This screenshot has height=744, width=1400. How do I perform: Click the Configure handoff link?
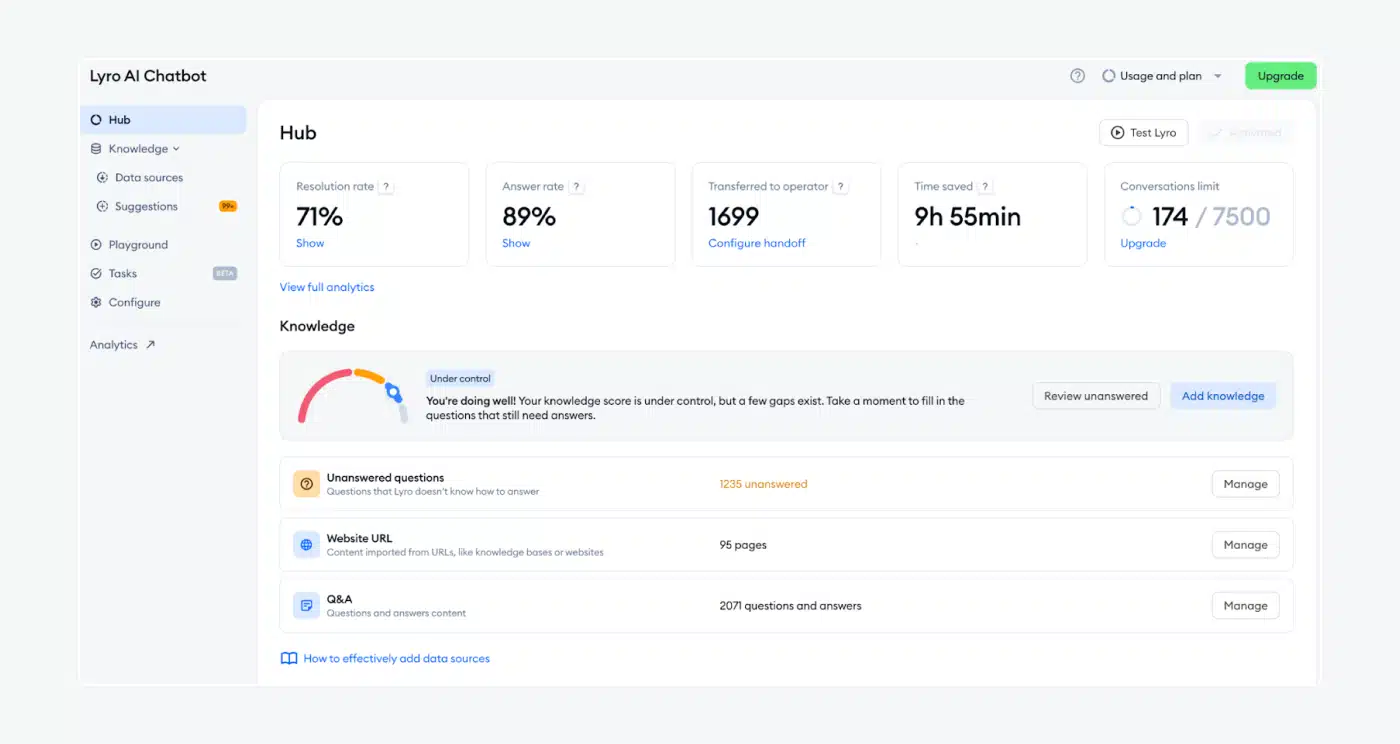(757, 243)
